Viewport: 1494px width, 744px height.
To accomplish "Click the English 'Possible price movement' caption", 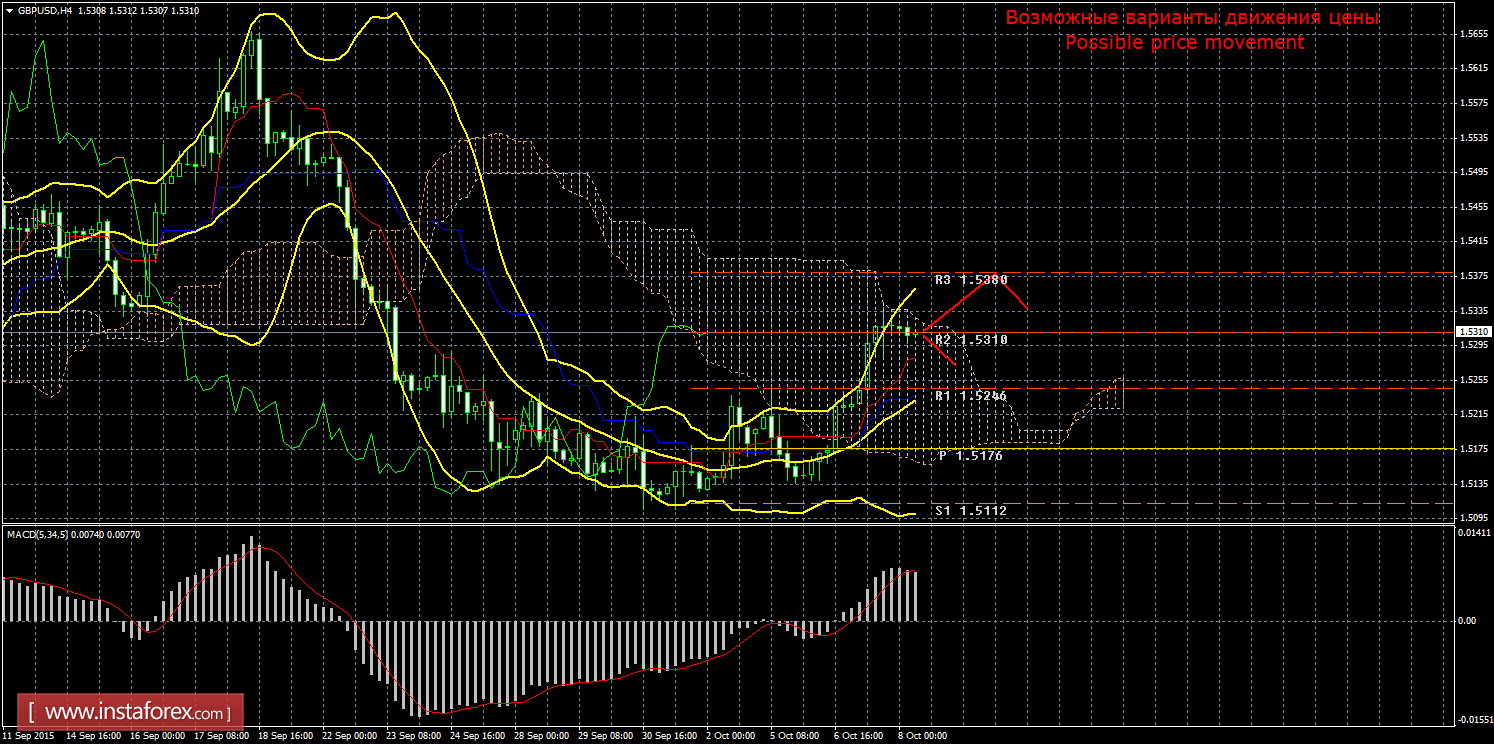I will coord(1184,42).
